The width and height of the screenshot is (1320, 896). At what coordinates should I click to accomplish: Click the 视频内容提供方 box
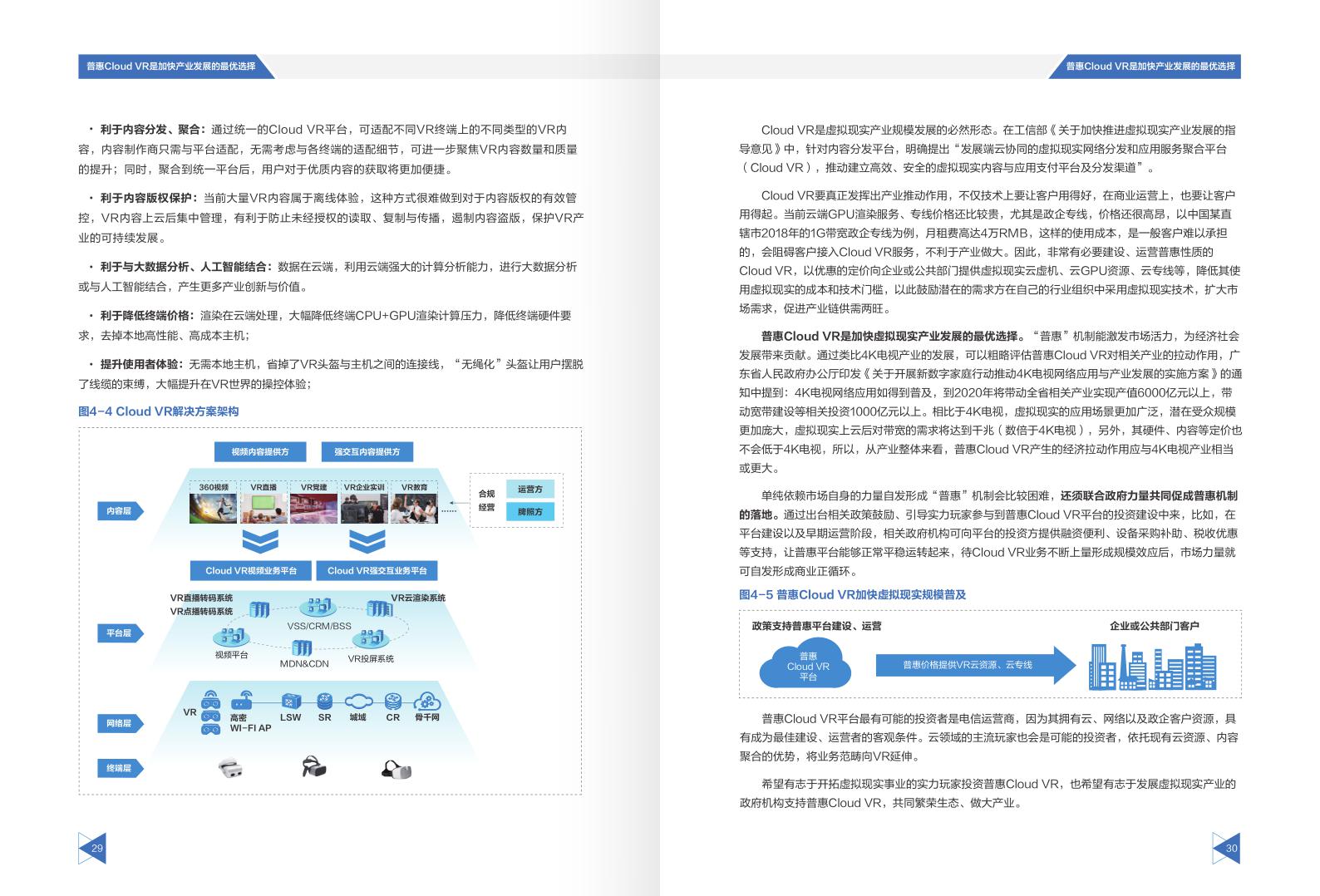(x=260, y=451)
